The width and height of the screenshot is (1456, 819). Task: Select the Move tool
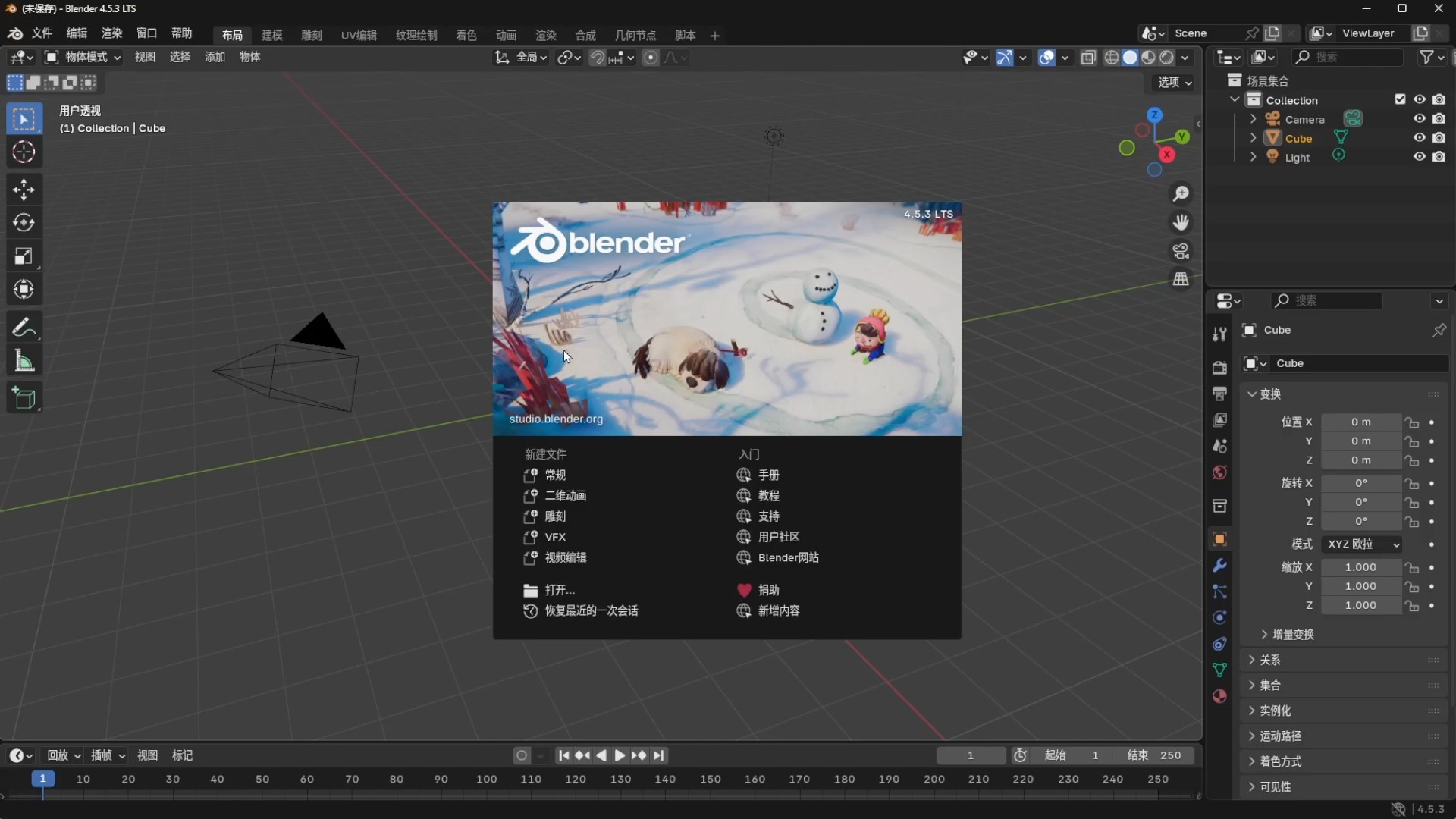[x=24, y=190]
